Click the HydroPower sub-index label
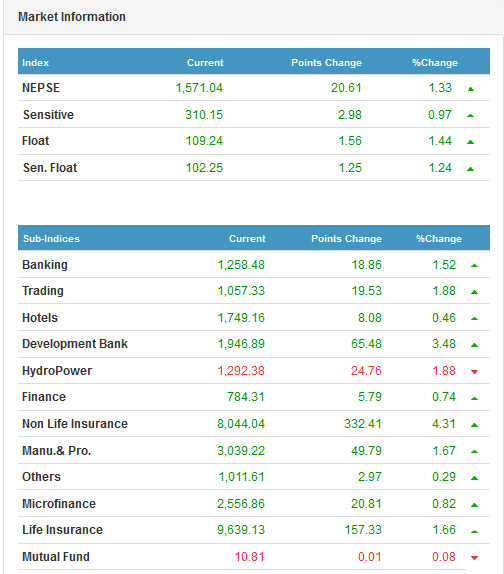504x574 pixels. tap(57, 371)
